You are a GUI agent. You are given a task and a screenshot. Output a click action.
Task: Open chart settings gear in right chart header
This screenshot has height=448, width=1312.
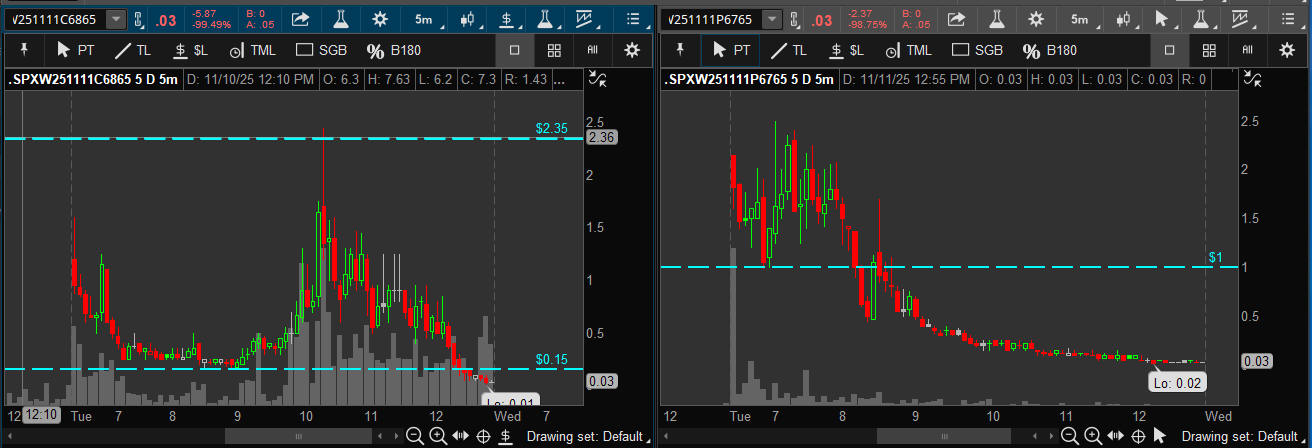[1035, 19]
